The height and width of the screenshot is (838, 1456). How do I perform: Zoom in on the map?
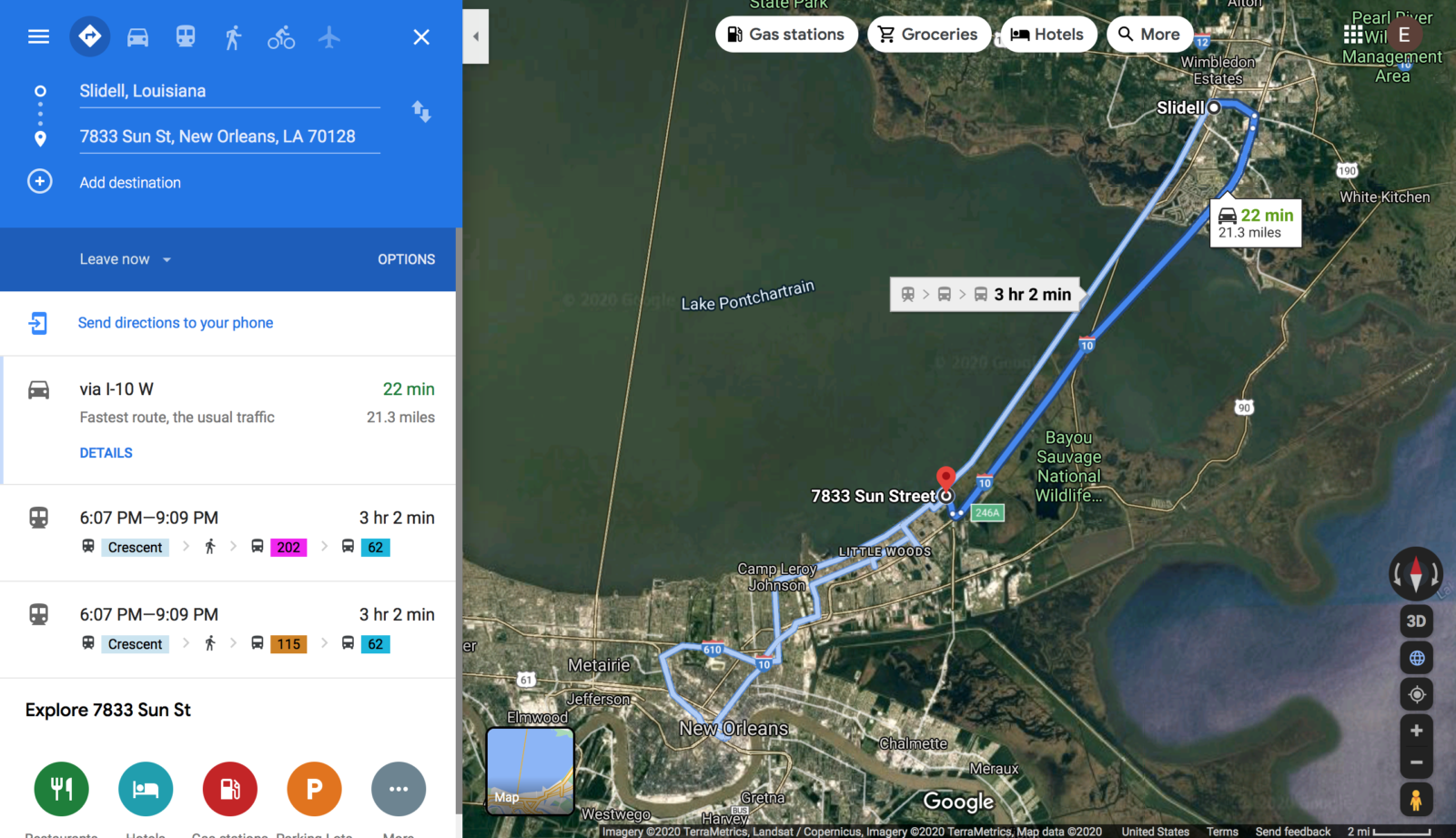(x=1416, y=731)
